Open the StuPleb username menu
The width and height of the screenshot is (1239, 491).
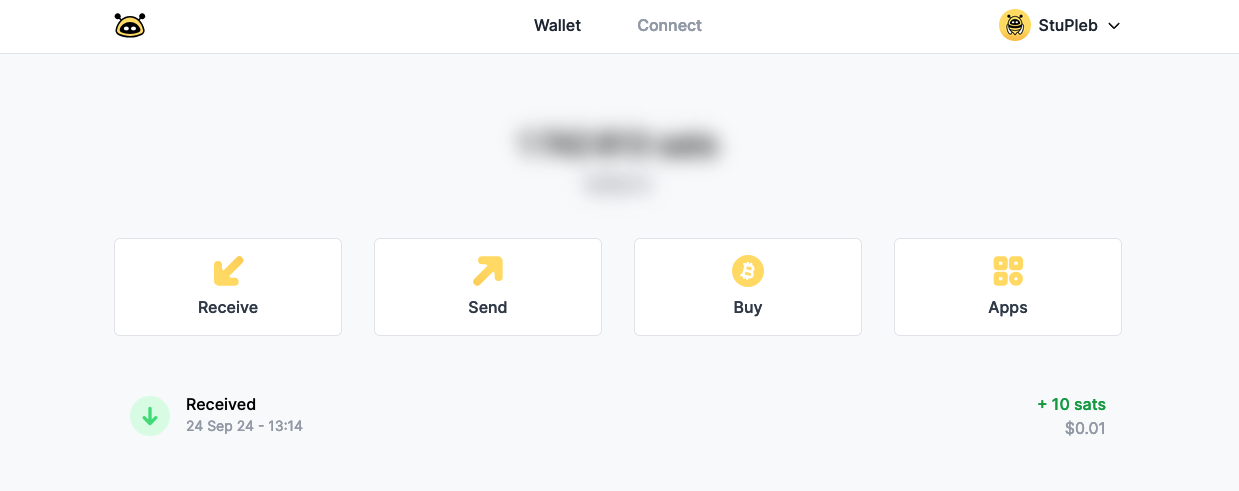coord(1068,26)
